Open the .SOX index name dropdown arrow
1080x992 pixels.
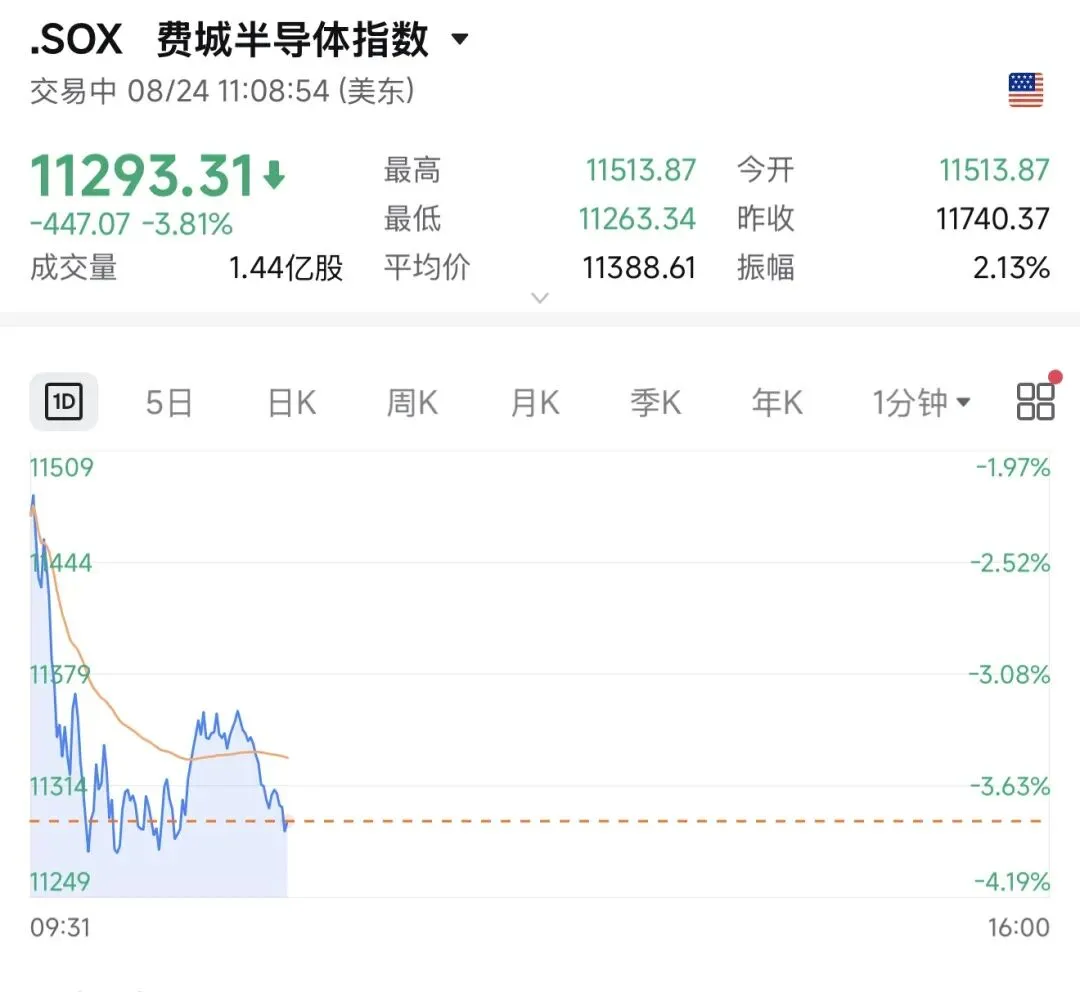pos(459,39)
